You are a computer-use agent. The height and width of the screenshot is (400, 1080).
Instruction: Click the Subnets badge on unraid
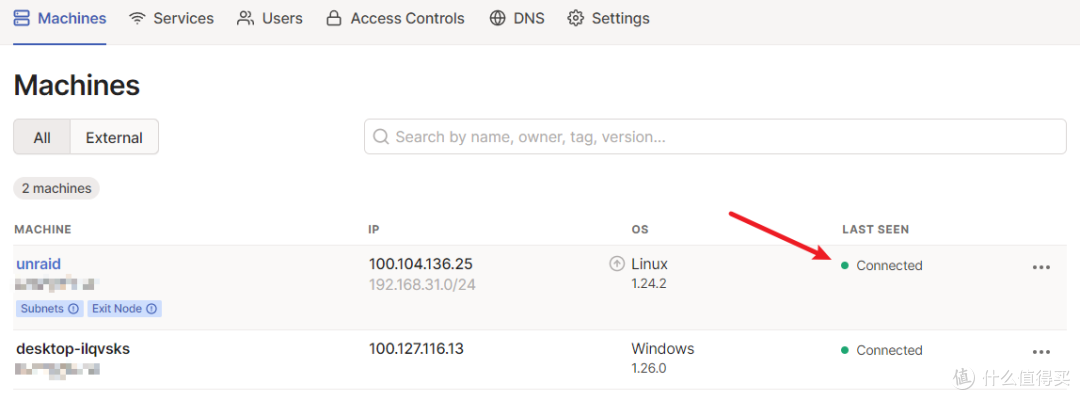[x=49, y=308]
